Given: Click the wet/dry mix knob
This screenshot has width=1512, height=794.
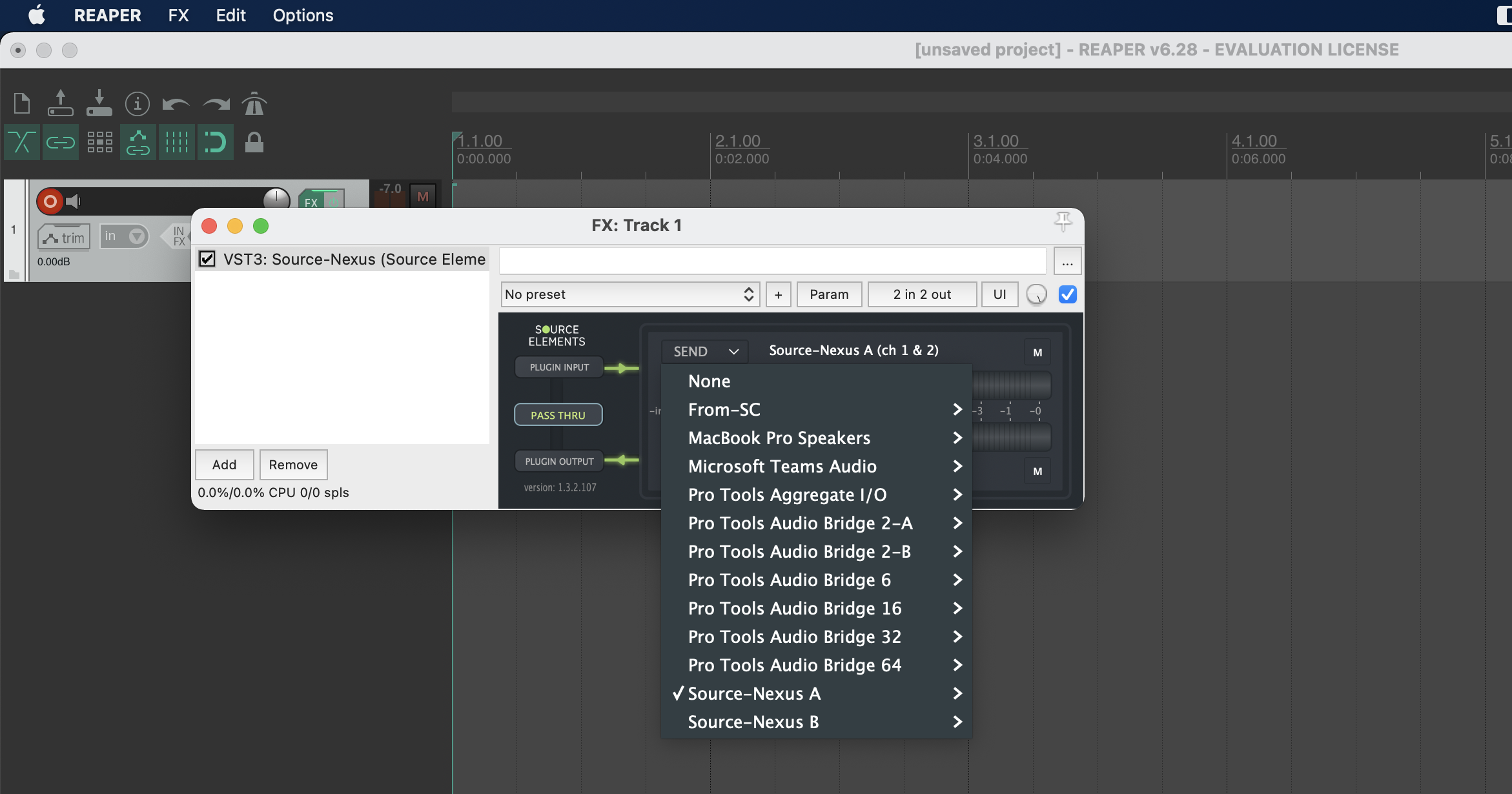Looking at the screenshot, I should click(x=1036, y=294).
